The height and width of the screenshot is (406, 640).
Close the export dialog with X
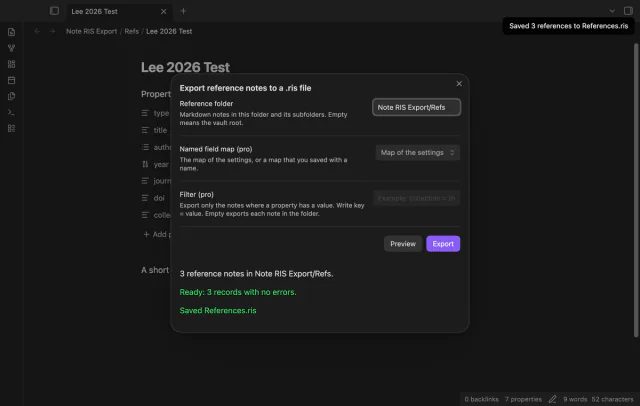(459, 84)
